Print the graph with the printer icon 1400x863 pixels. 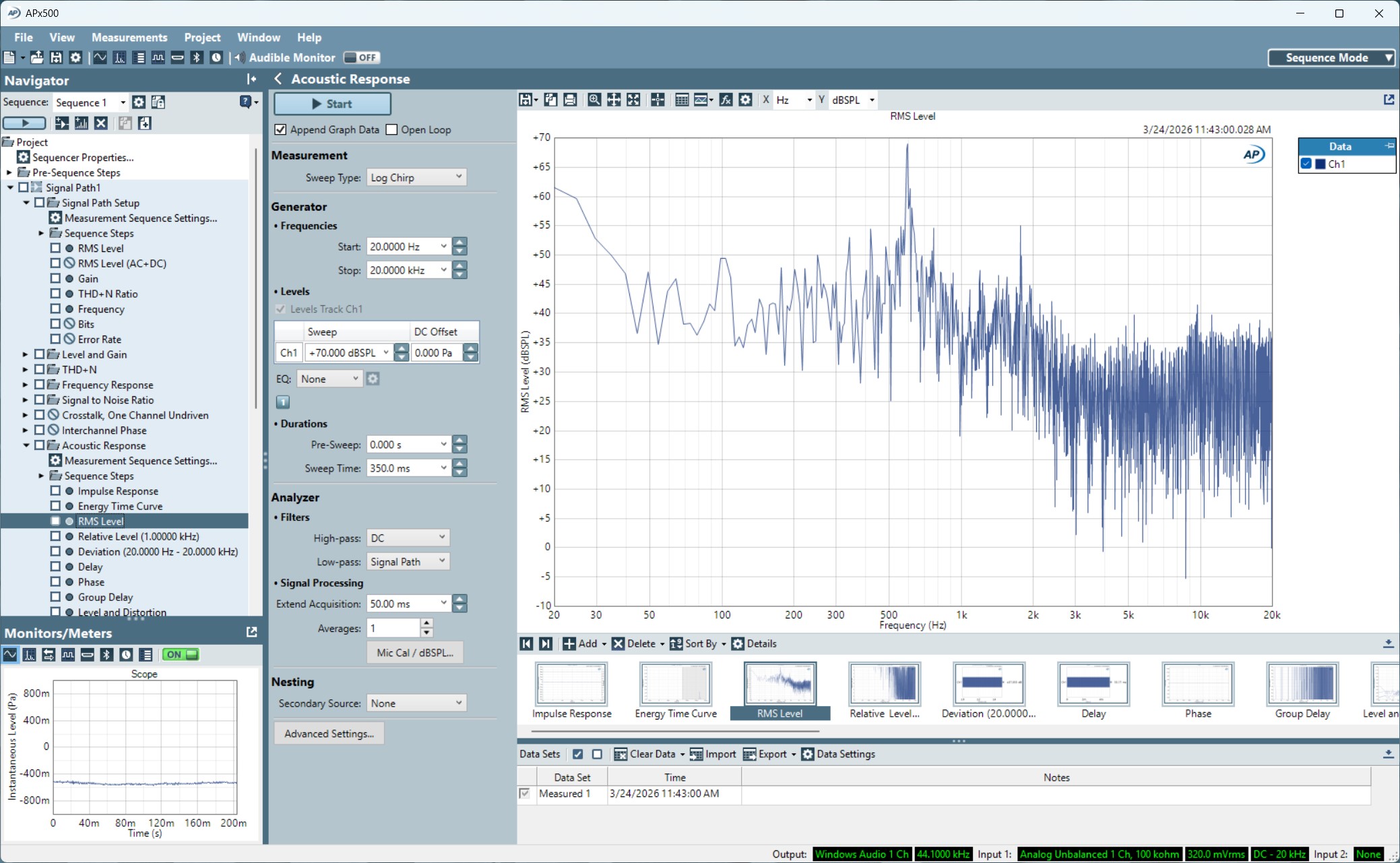[x=570, y=100]
